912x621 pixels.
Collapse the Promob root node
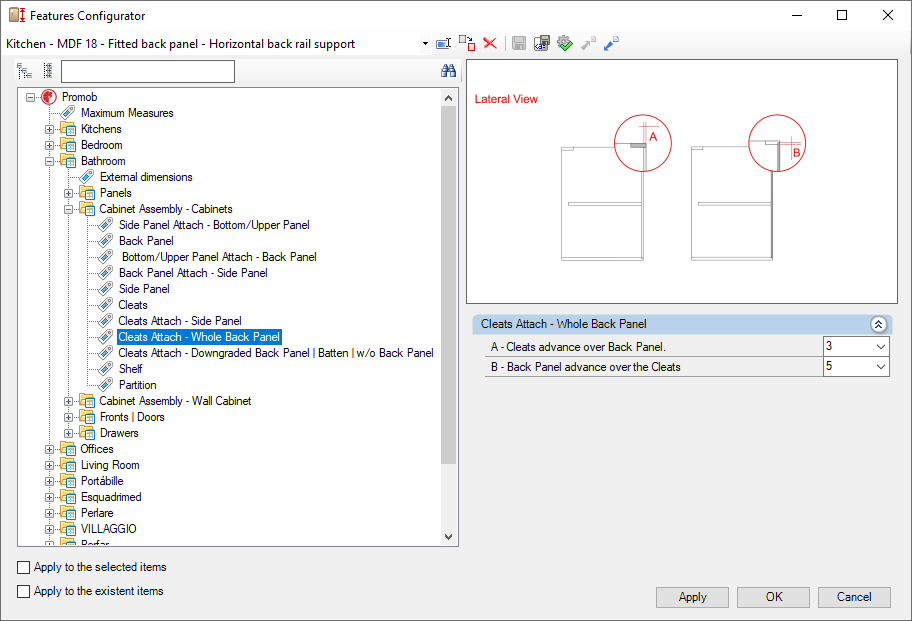coord(30,97)
